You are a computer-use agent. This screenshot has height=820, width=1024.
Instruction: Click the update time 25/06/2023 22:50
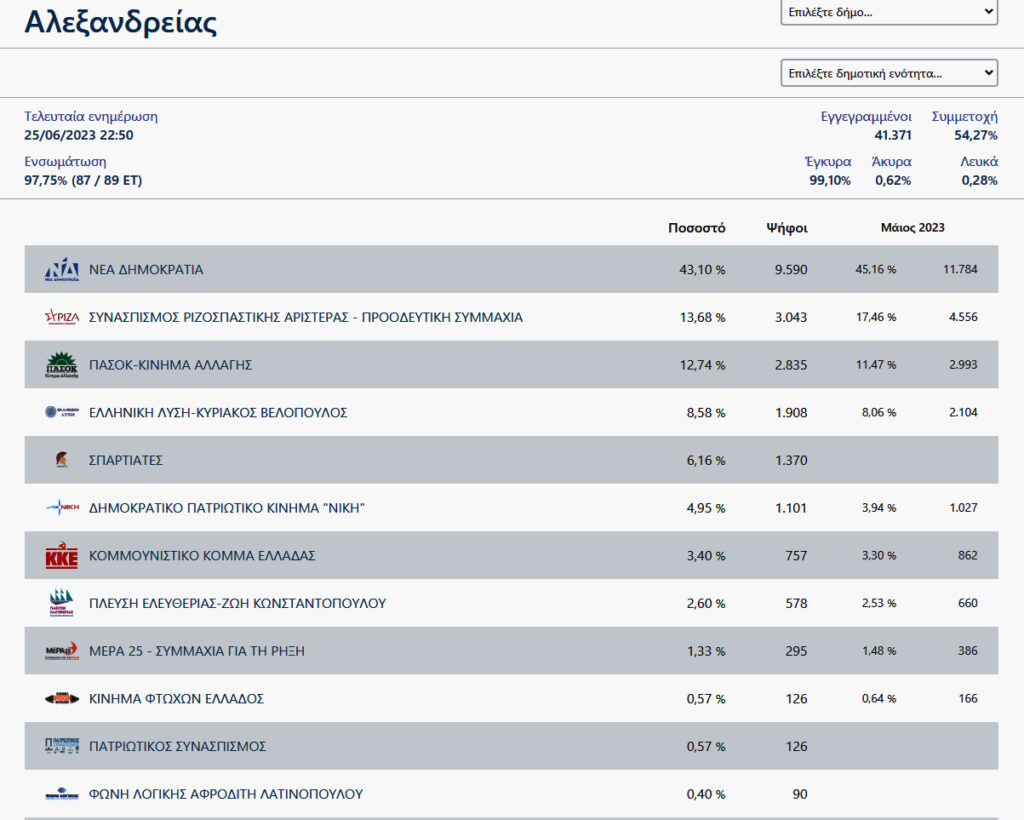[78, 135]
